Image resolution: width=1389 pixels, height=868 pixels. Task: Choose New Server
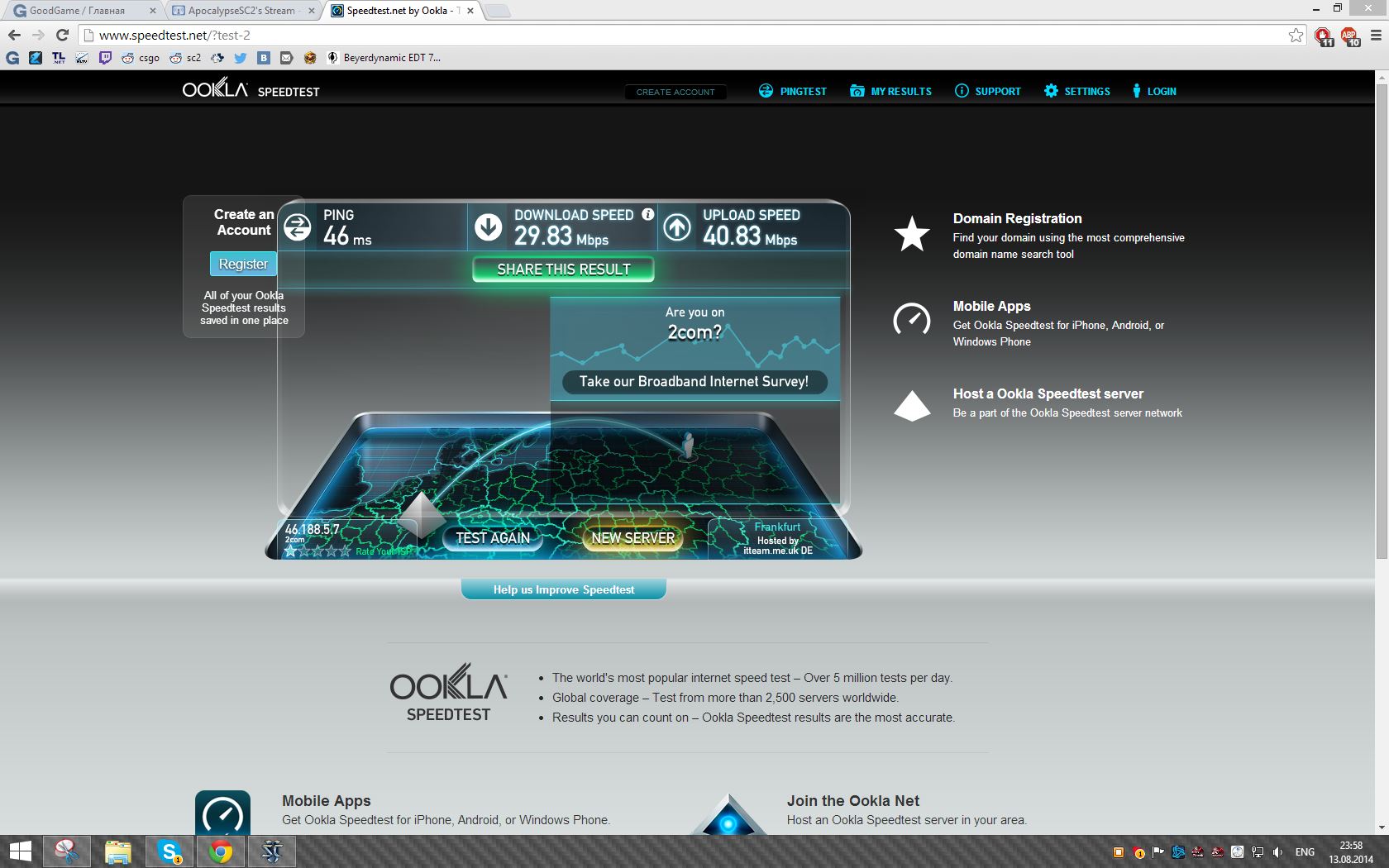coord(633,538)
